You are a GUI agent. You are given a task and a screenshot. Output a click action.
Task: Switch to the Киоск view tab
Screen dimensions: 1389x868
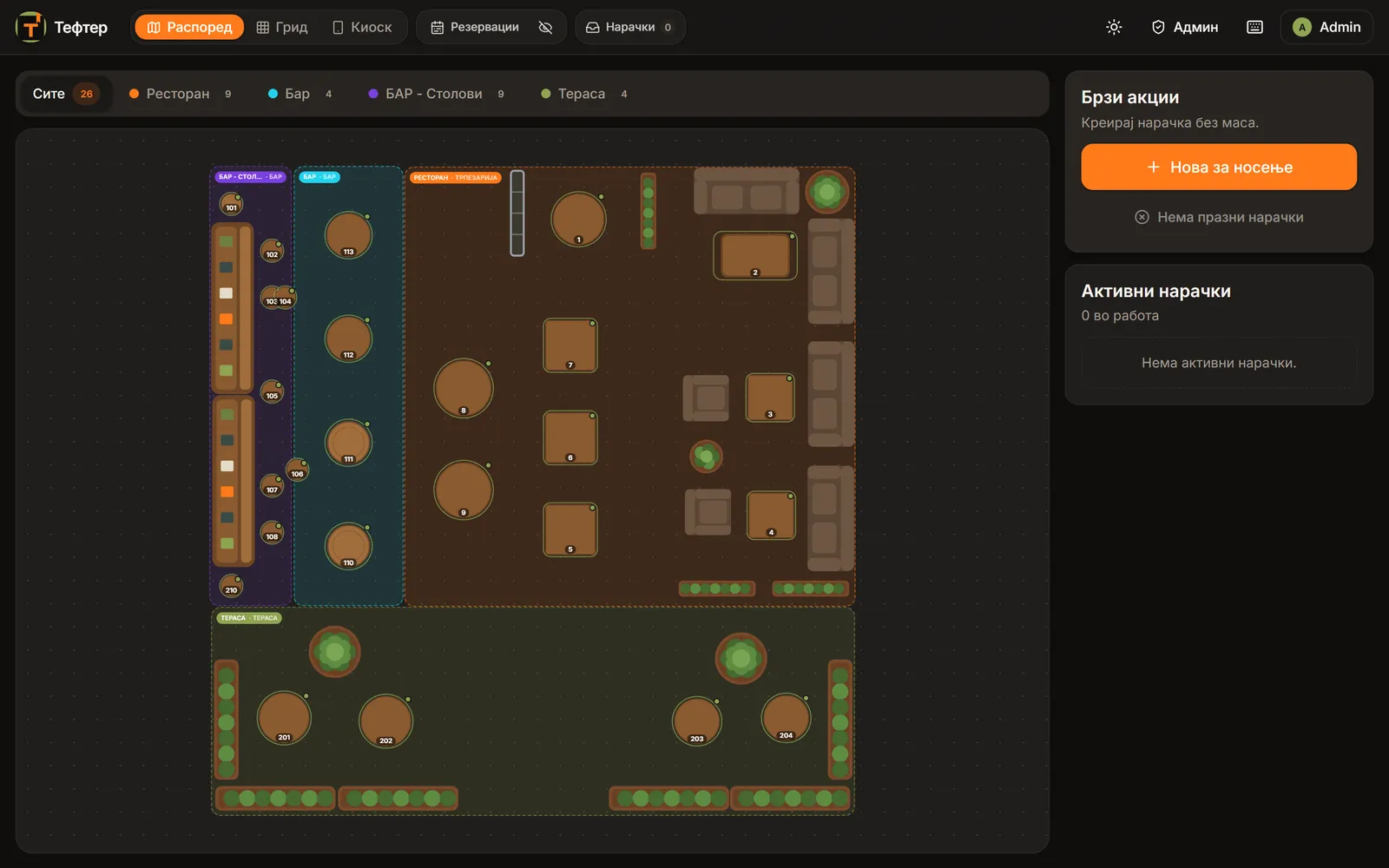coord(362,27)
